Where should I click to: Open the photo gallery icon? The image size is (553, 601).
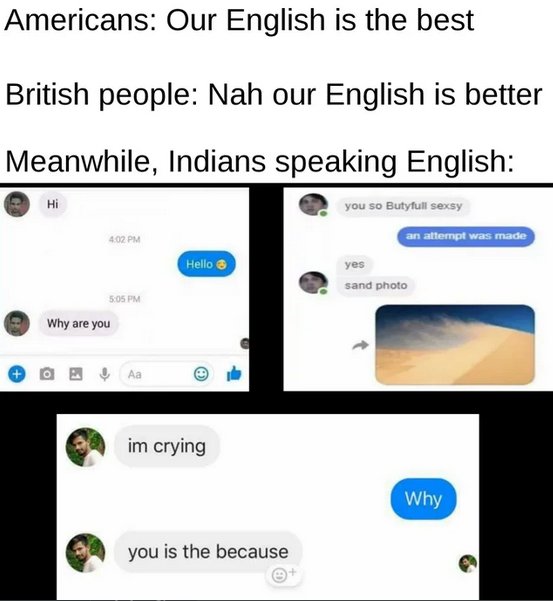tap(75, 373)
